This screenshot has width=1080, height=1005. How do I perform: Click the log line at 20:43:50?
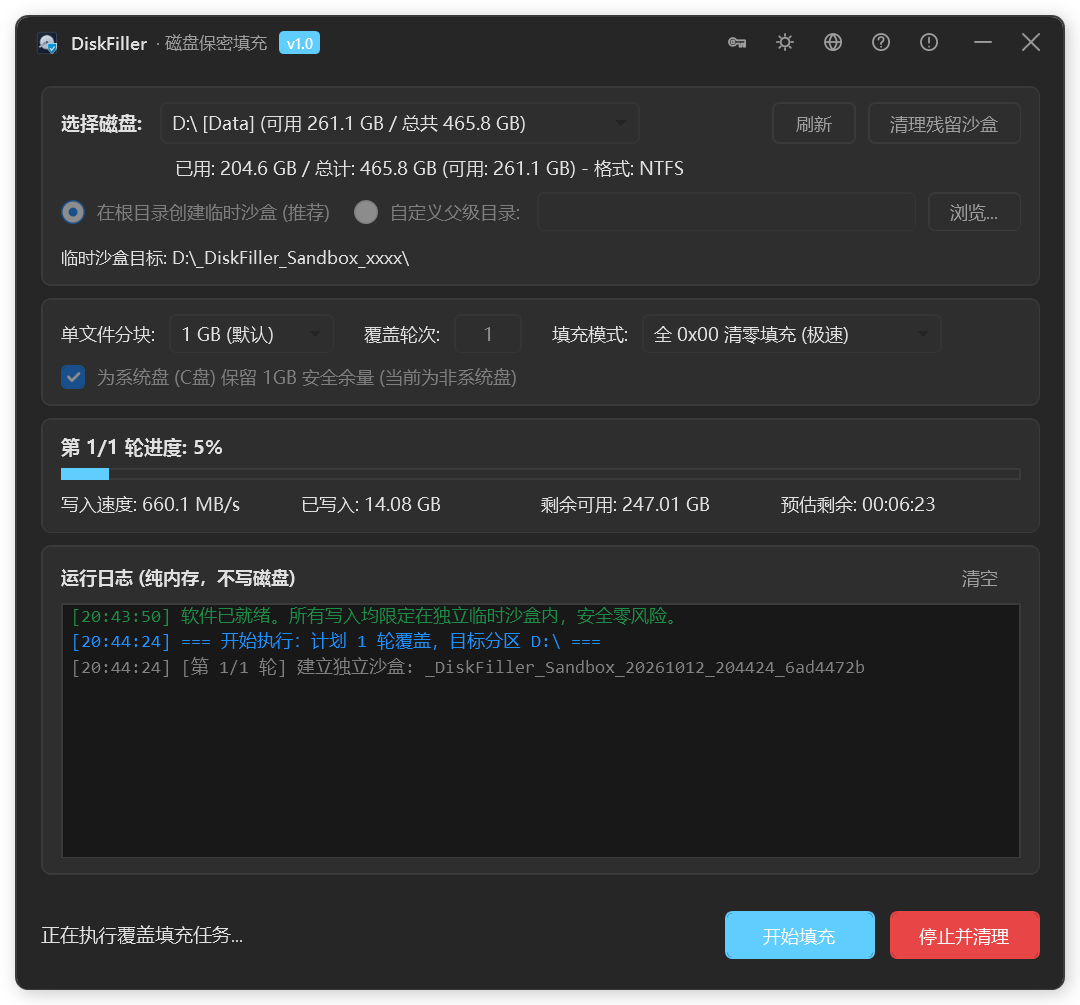[377, 616]
